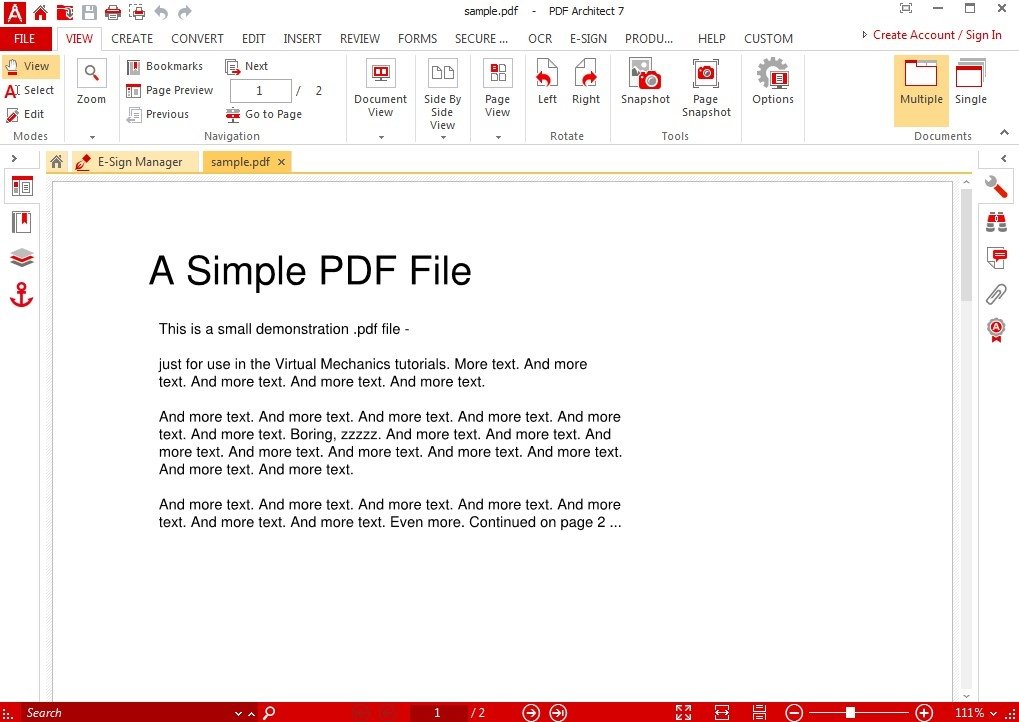The image size is (1019, 722).
Task: Go to the Previous page
Action: 158,114
